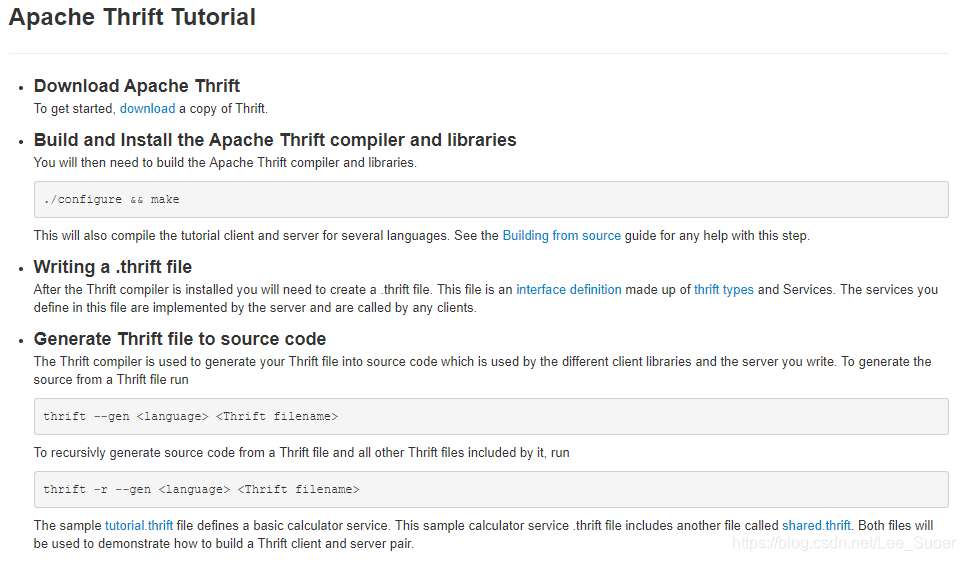
Task: Visit the thrift types link
Action: (x=723, y=290)
